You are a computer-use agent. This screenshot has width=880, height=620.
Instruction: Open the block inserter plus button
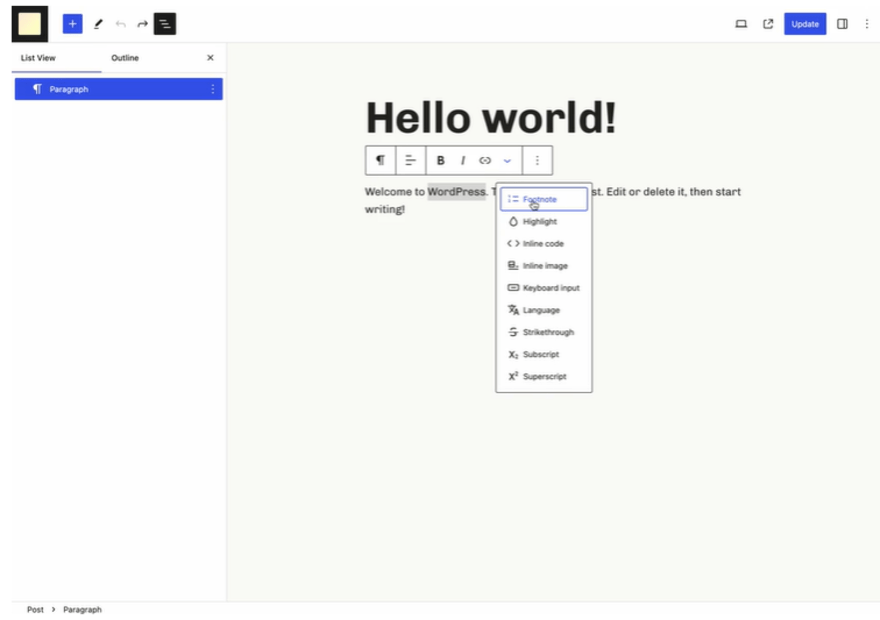[x=72, y=24]
